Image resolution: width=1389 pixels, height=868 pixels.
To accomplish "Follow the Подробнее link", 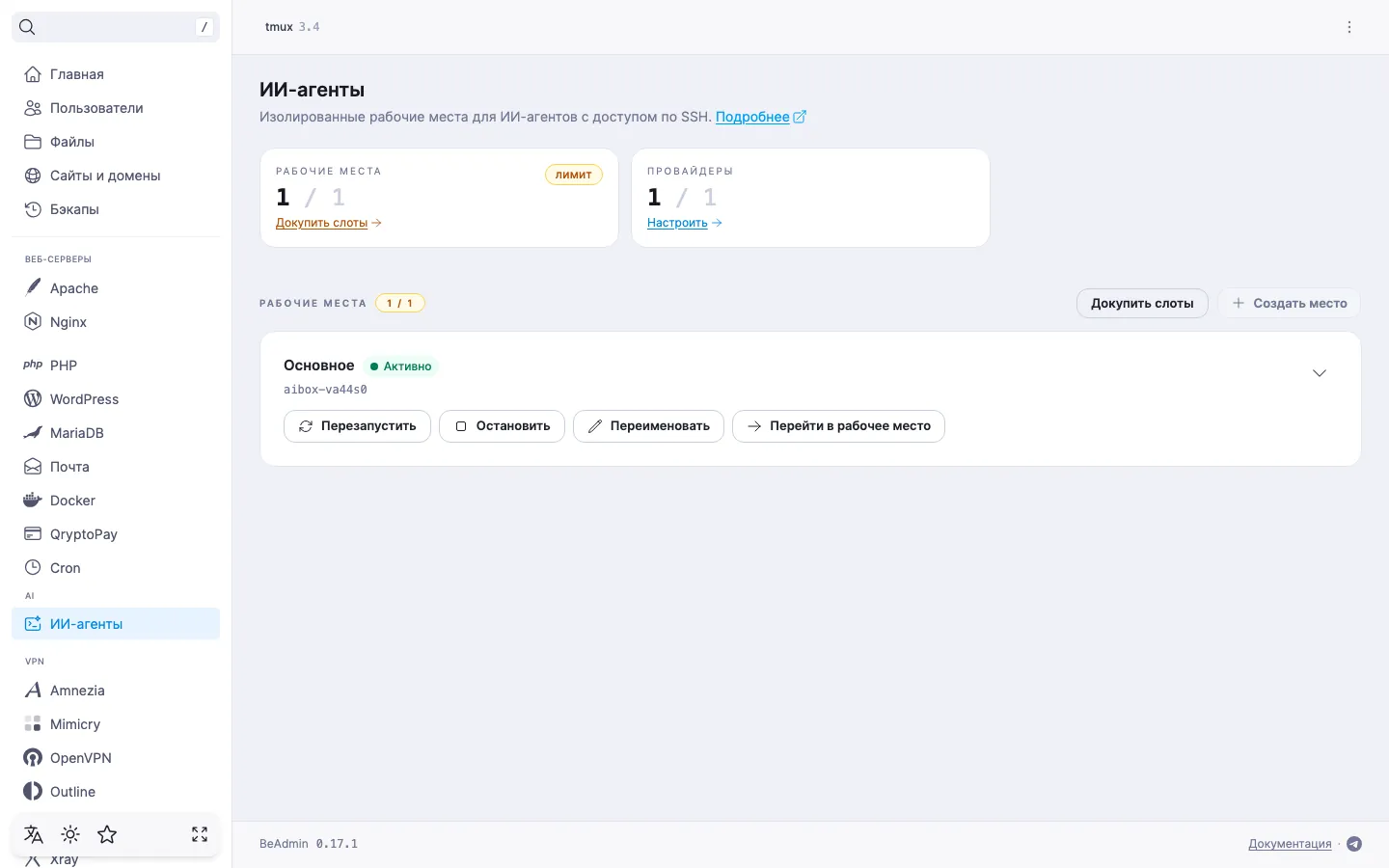I will click(x=761, y=117).
